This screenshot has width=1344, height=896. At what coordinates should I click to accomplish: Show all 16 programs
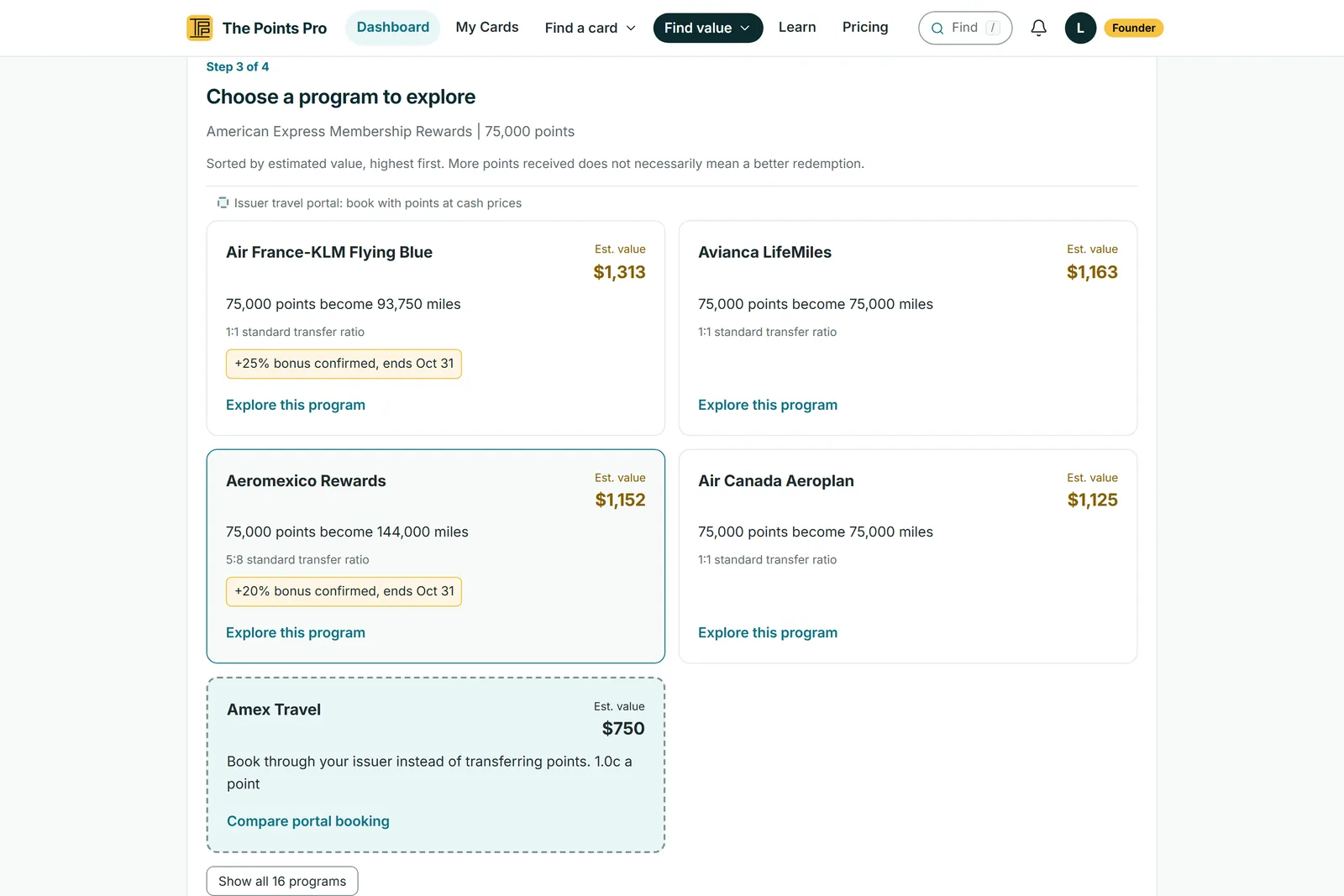click(x=282, y=881)
